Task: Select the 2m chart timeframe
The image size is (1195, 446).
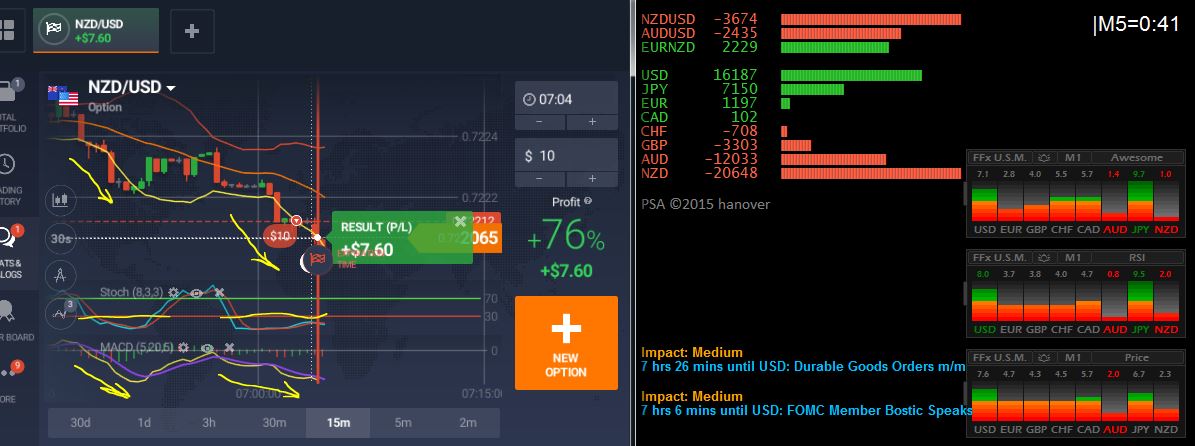Action: [x=467, y=423]
